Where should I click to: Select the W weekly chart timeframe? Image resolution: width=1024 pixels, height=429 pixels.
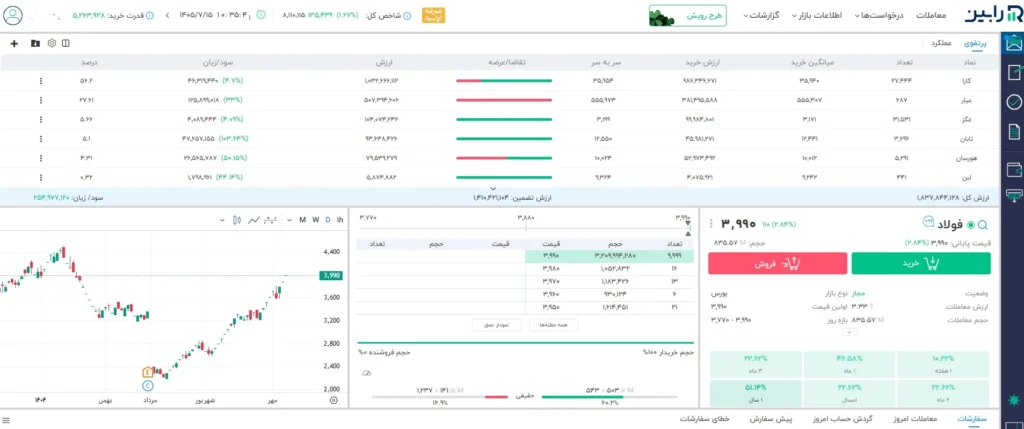coord(315,220)
